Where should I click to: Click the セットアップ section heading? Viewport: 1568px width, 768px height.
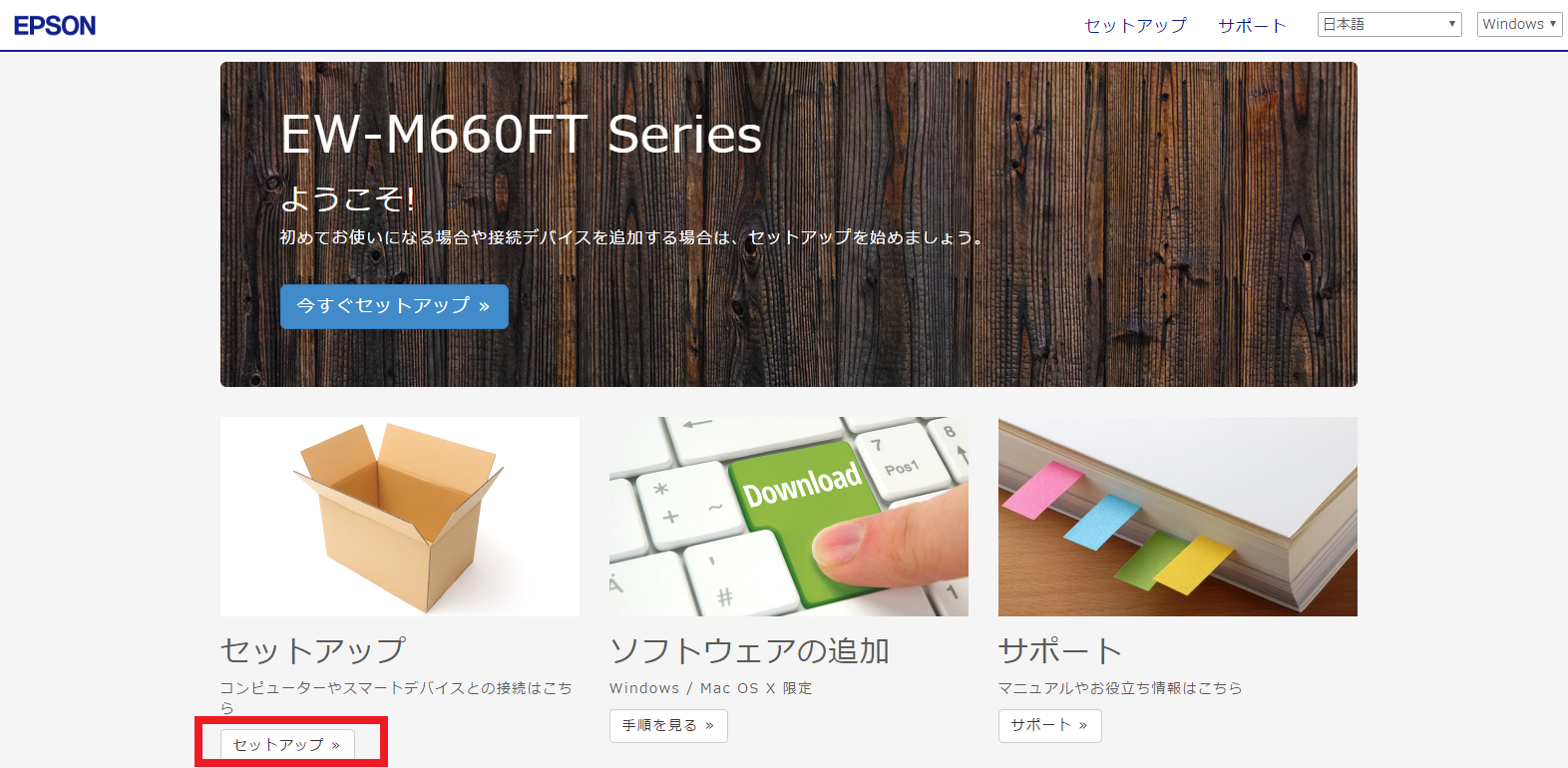pyautogui.click(x=313, y=650)
